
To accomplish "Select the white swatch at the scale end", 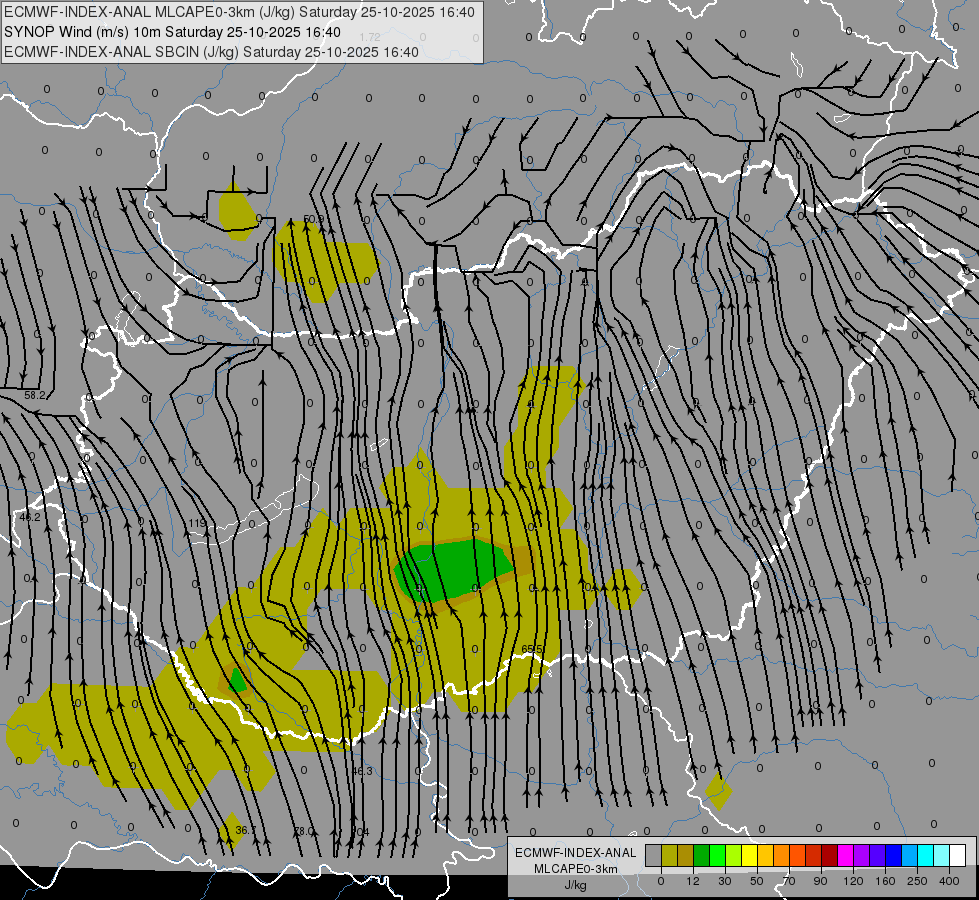I will click(957, 855).
